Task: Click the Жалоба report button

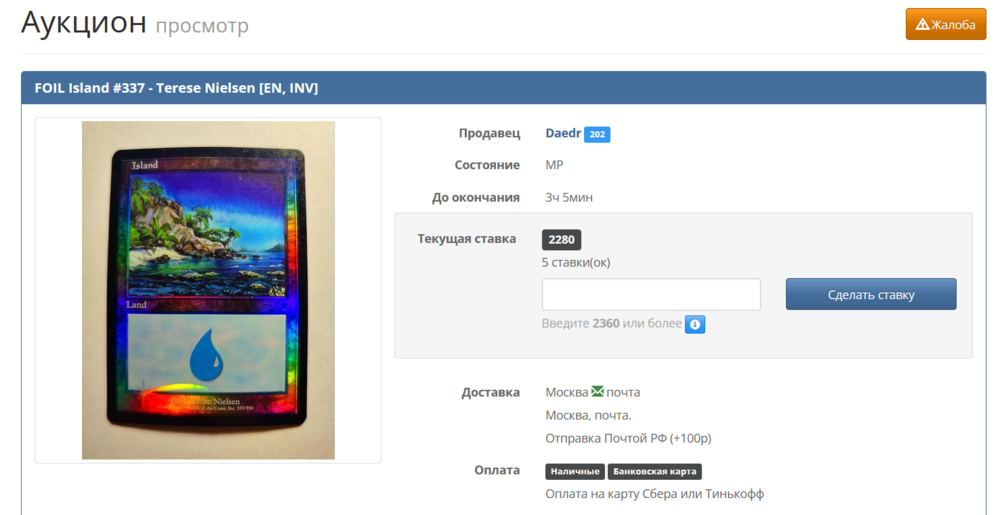Action: click(x=946, y=24)
